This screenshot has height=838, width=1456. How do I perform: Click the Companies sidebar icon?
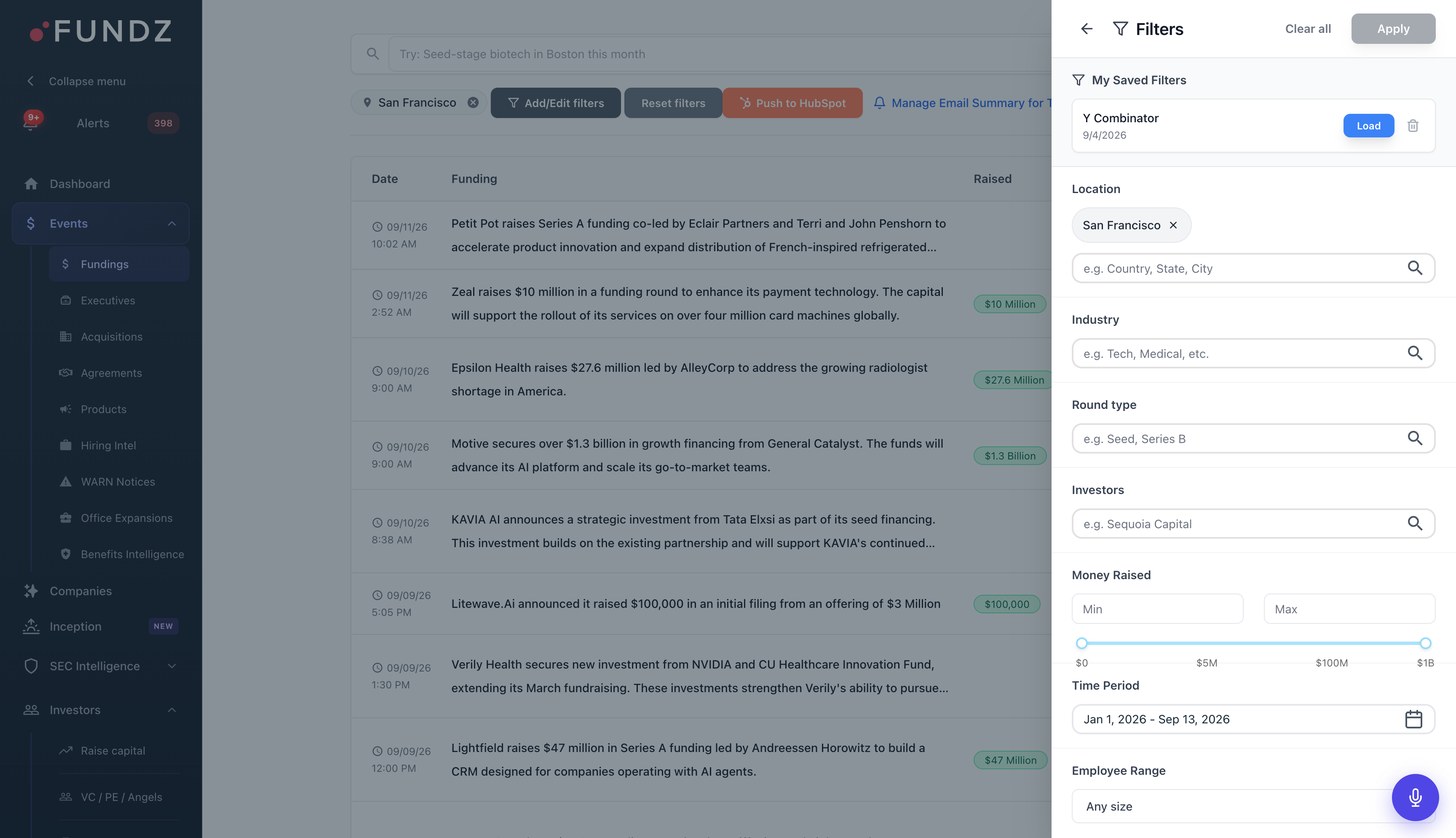click(31, 591)
